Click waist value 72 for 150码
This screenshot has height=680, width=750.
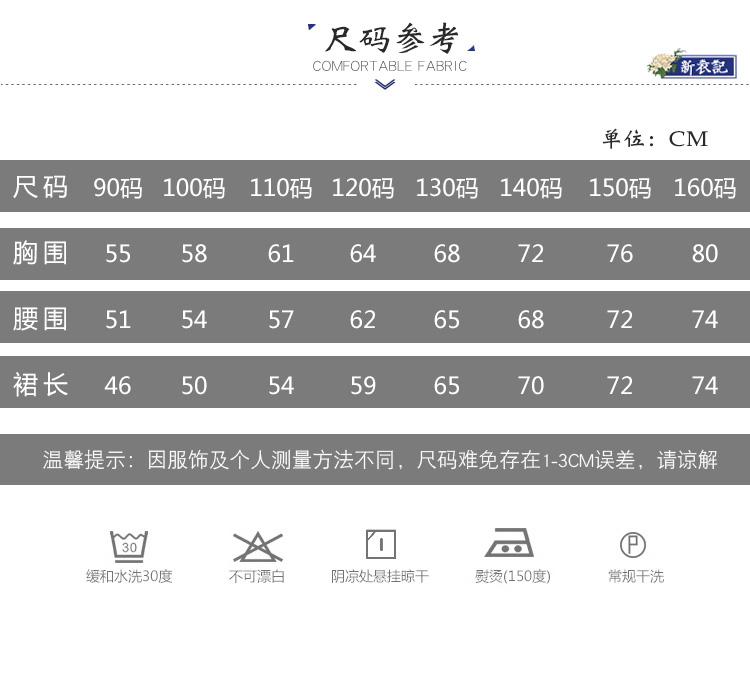tap(620, 319)
